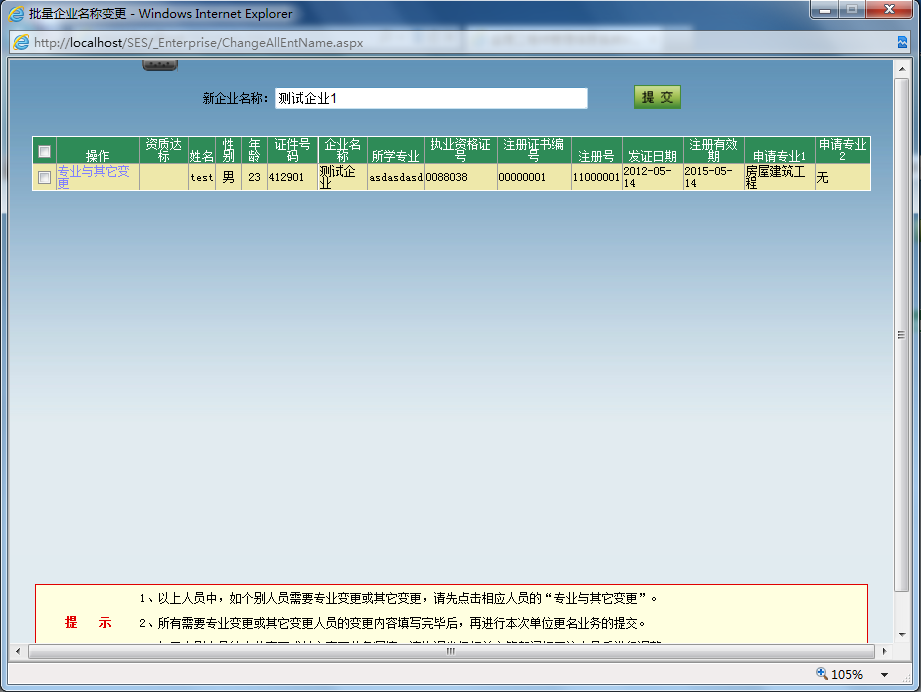Click the vertical scrollbar down arrow

[901, 635]
